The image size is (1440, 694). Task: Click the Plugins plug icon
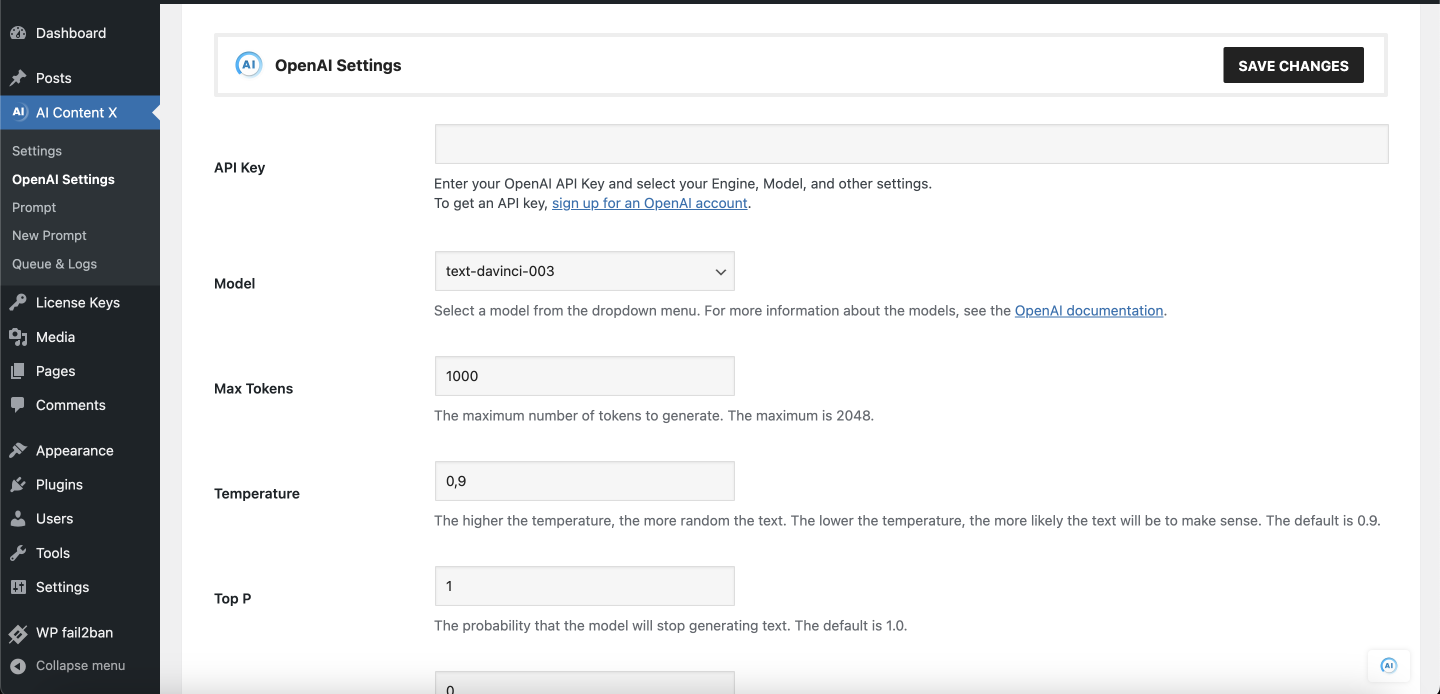(x=18, y=485)
